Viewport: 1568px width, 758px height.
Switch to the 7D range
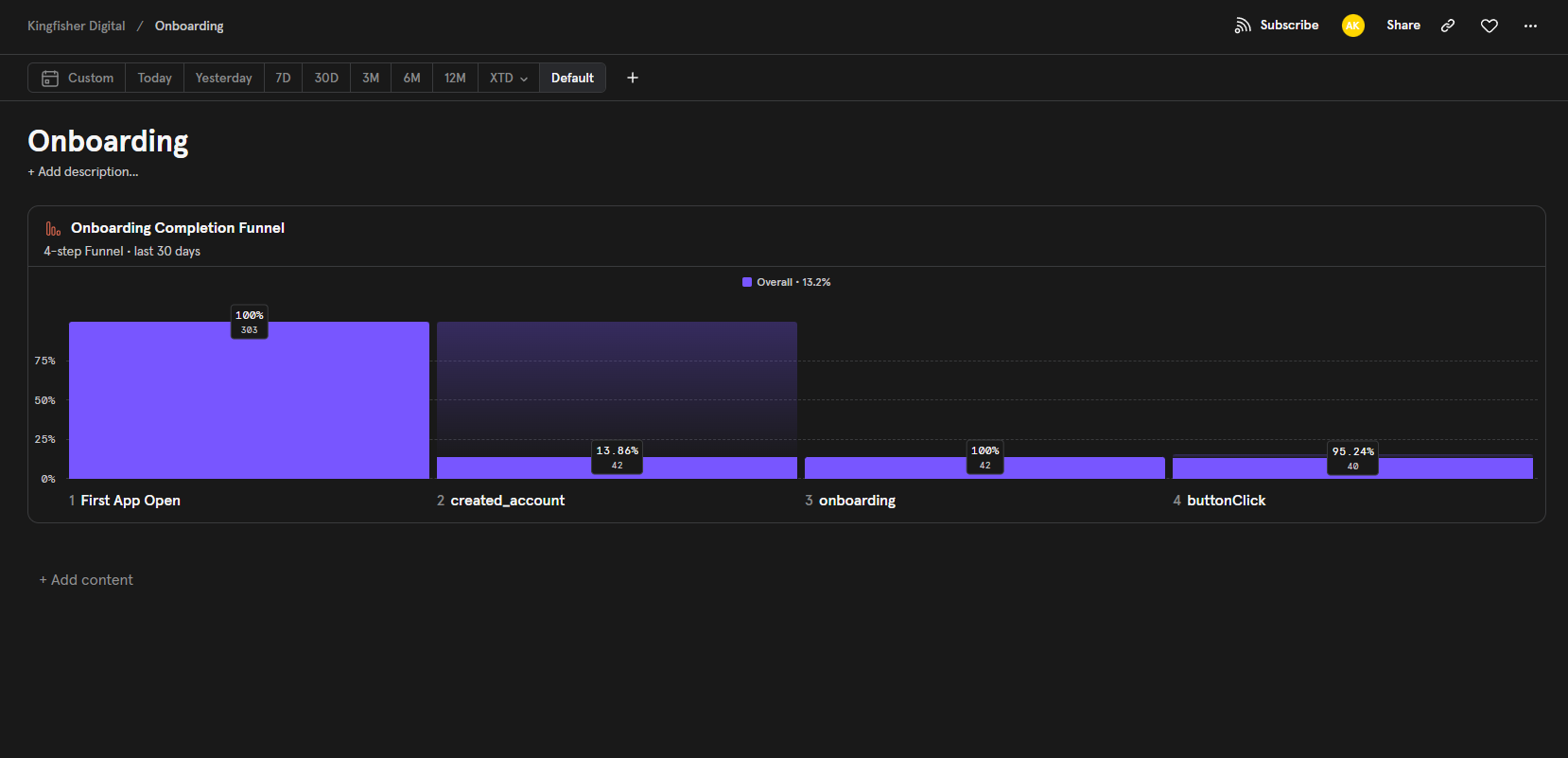pos(283,78)
